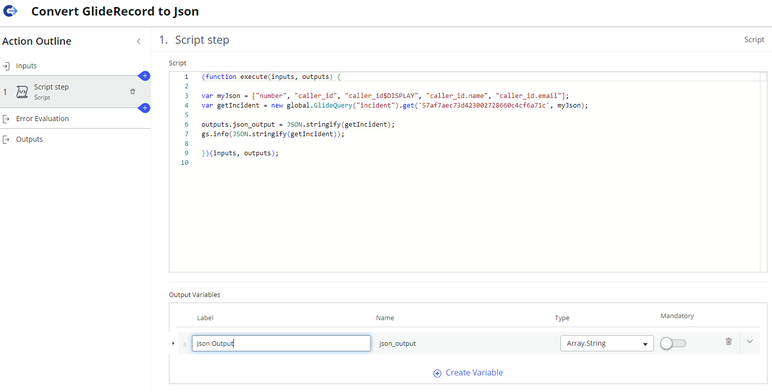Viewport: 772px width, 392px height.
Task: Collapse the Action Outline panel
Action: pyautogui.click(x=138, y=41)
